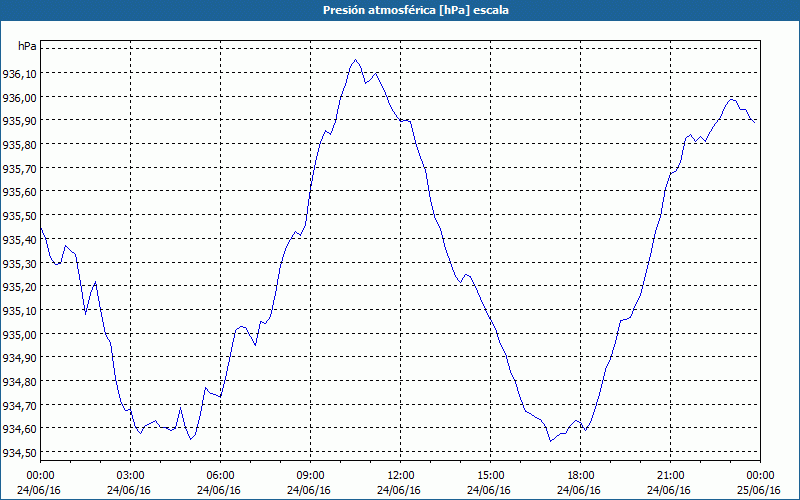This screenshot has height=500, width=800.
Task: Select the 935,20 y-axis value
Action: 19,287
